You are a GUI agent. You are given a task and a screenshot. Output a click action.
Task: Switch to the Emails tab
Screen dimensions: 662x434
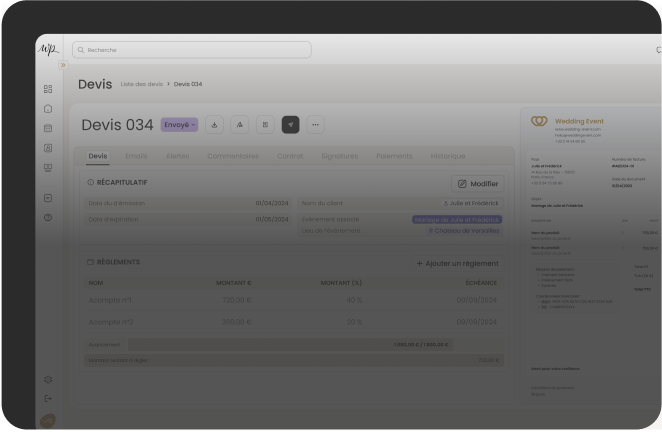(x=136, y=156)
